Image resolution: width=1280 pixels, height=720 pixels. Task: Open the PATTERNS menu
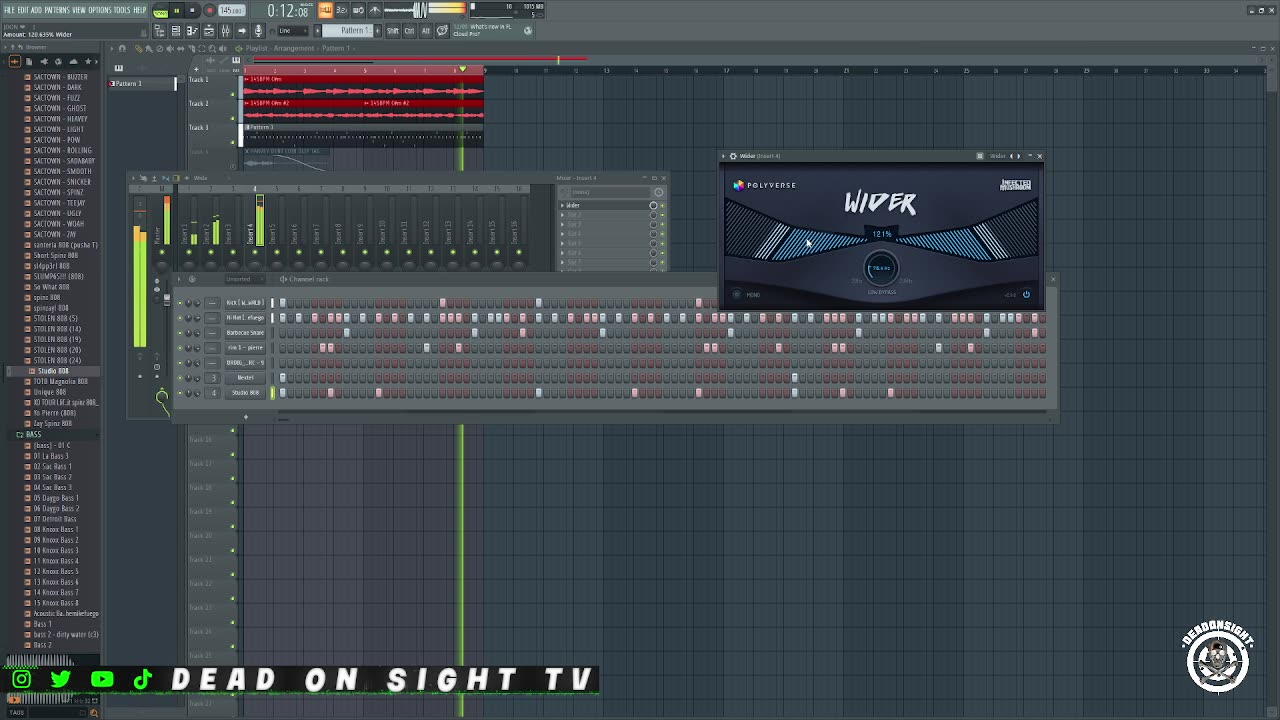click(56, 10)
